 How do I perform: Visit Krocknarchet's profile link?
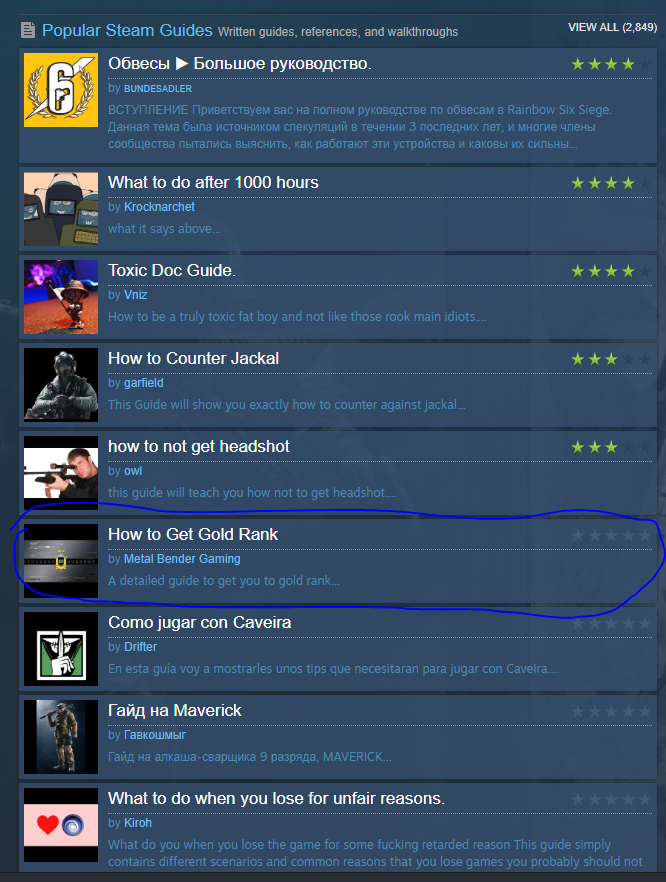[159, 207]
